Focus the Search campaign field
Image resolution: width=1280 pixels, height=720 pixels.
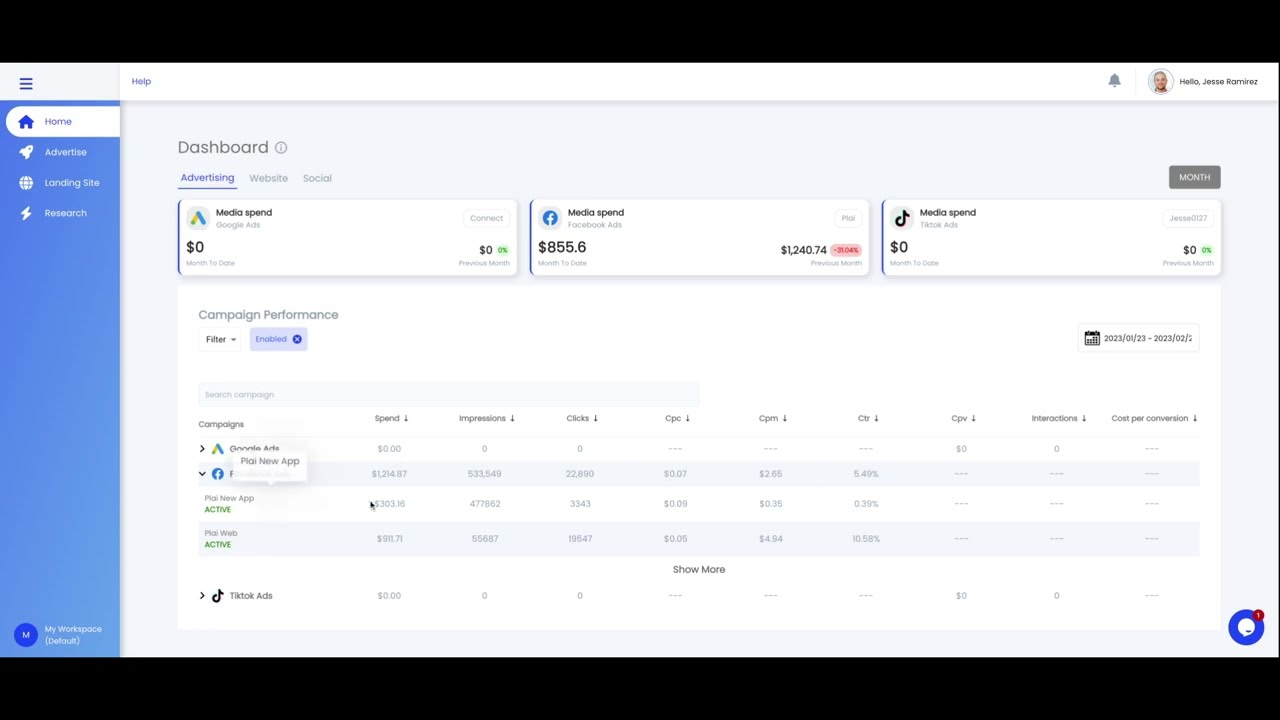point(448,394)
